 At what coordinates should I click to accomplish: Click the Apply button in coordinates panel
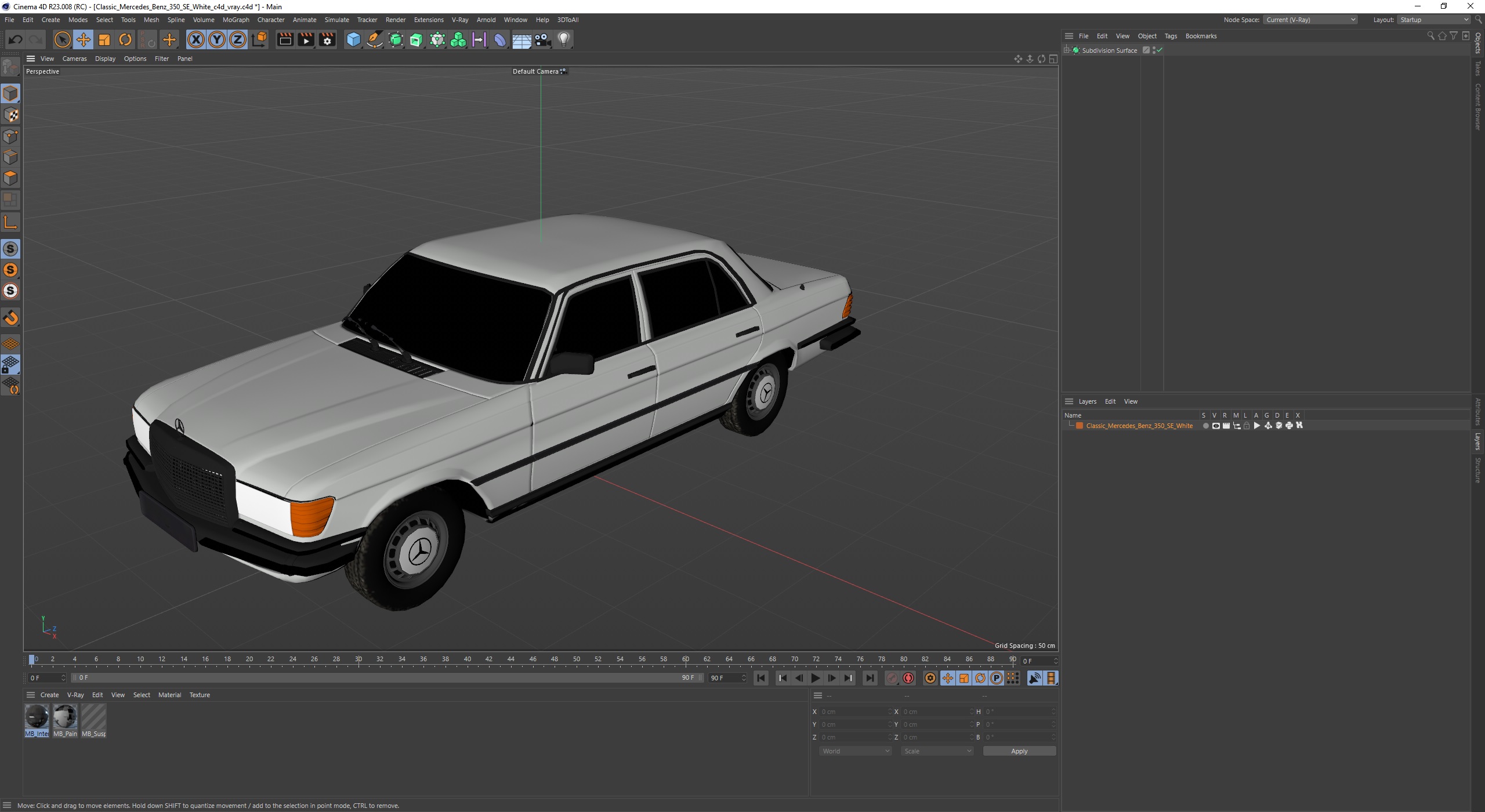coord(1019,751)
